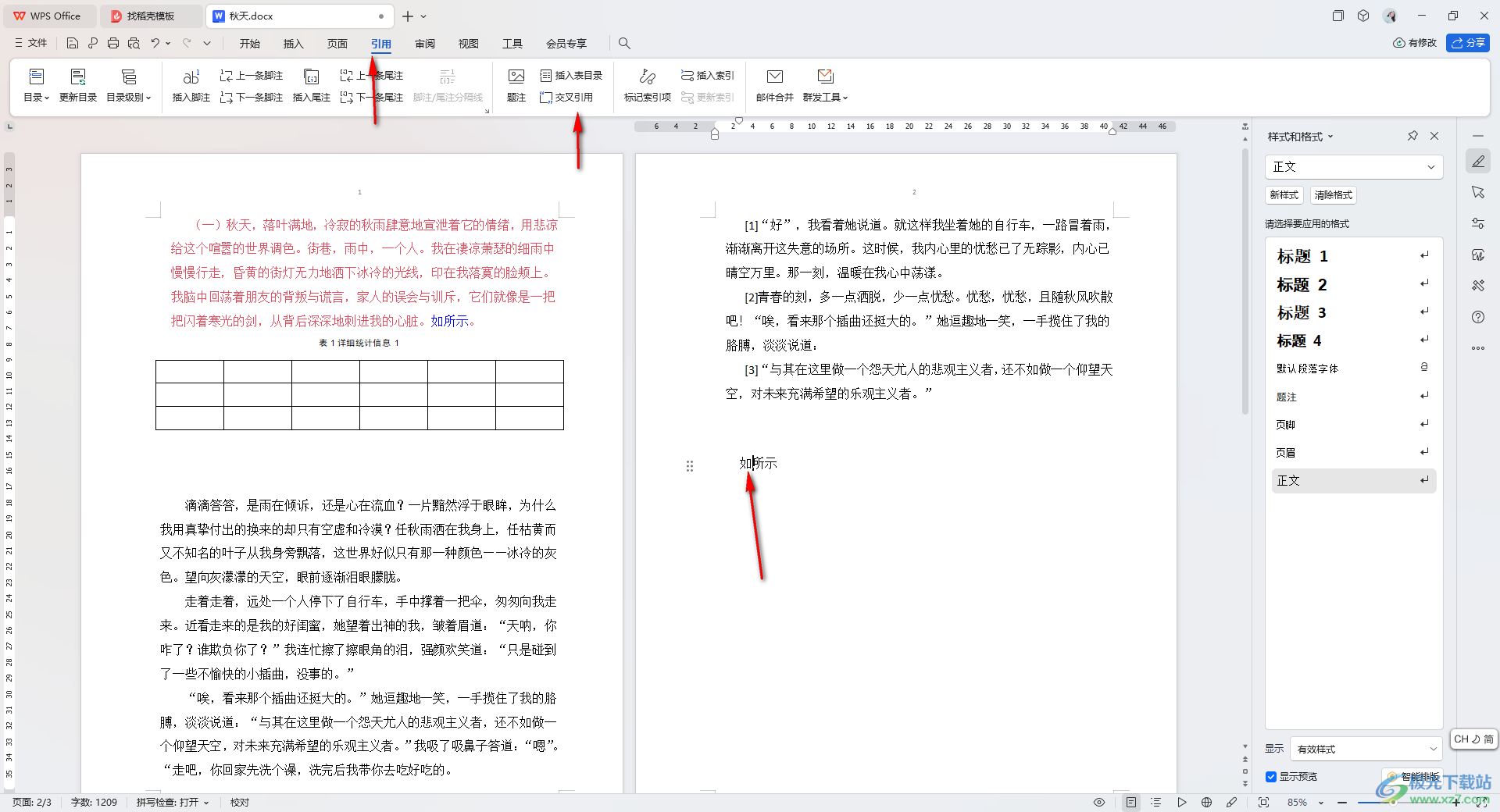The image size is (1500, 812).
Task: Click the 如所示 cross-reference text on page one
Action: coord(449,321)
